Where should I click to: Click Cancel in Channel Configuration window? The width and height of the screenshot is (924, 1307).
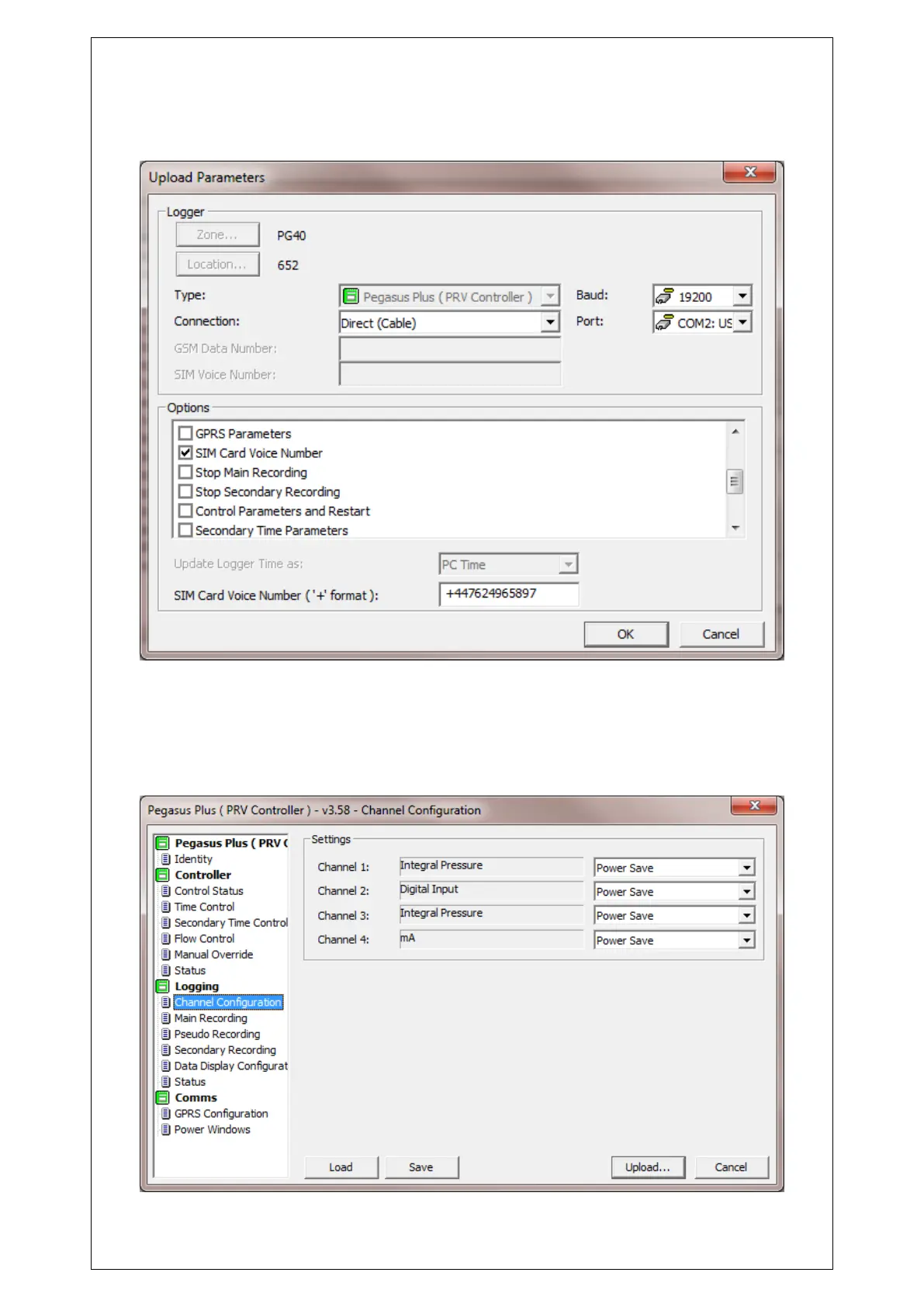click(x=731, y=1167)
